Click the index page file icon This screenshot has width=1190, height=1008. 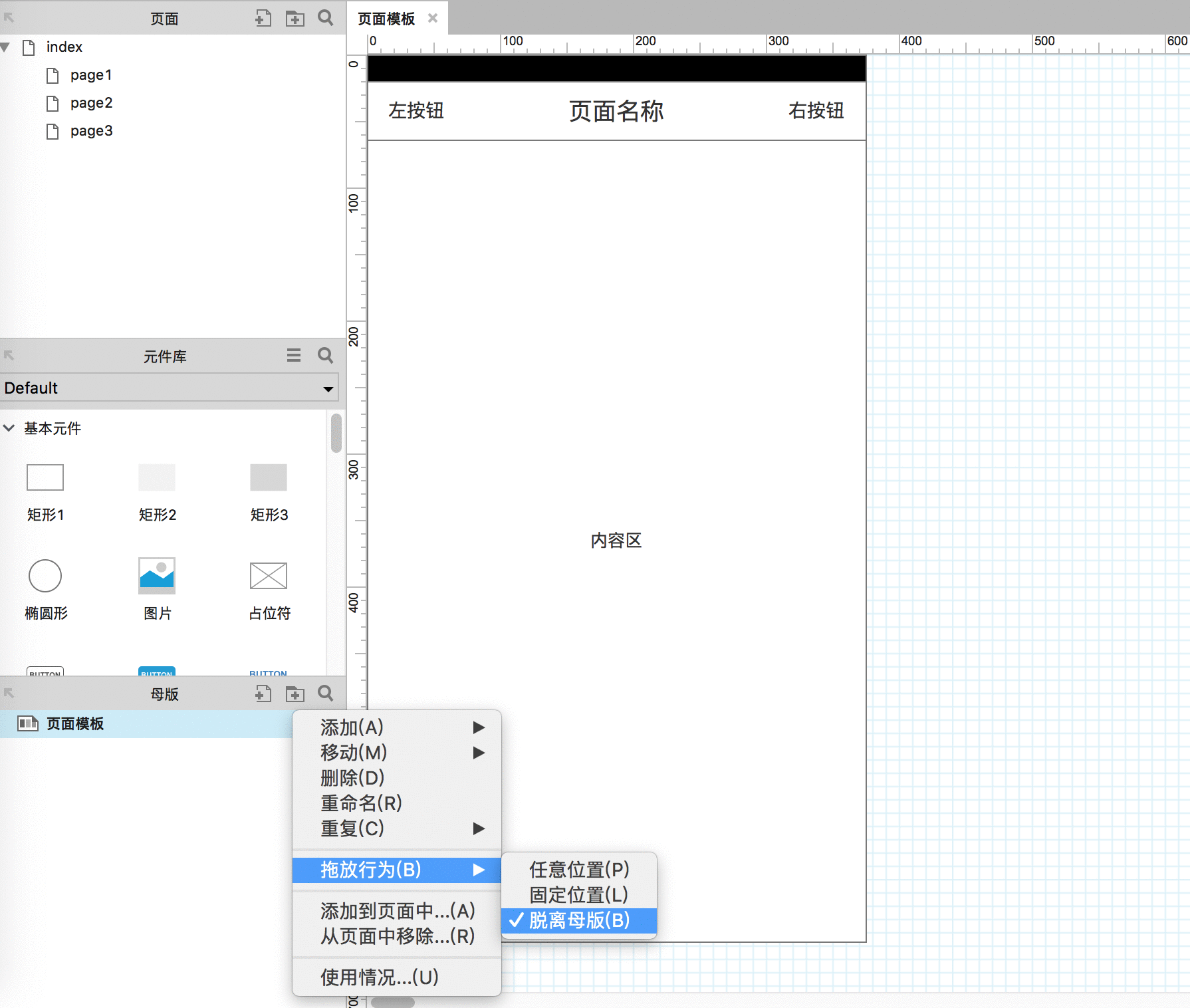point(29,47)
